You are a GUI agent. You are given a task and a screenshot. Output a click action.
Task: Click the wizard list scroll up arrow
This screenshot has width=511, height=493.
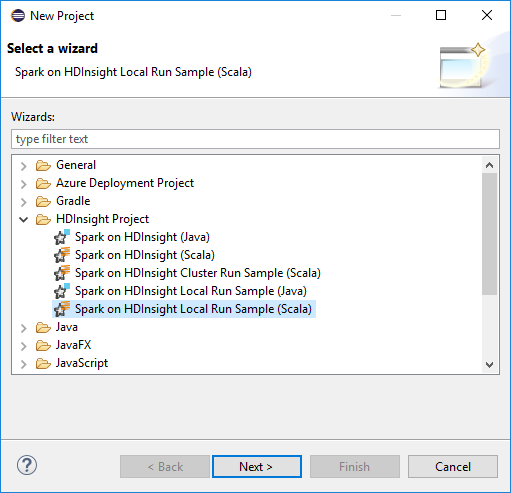(489, 165)
